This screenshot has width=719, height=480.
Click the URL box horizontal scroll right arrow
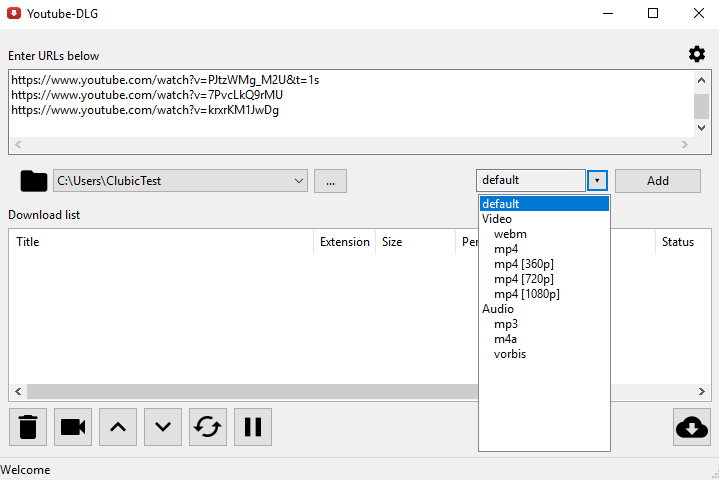point(685,144)
